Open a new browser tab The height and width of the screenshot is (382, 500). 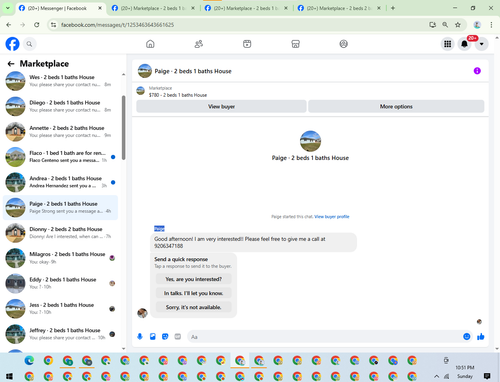(393, 8)
